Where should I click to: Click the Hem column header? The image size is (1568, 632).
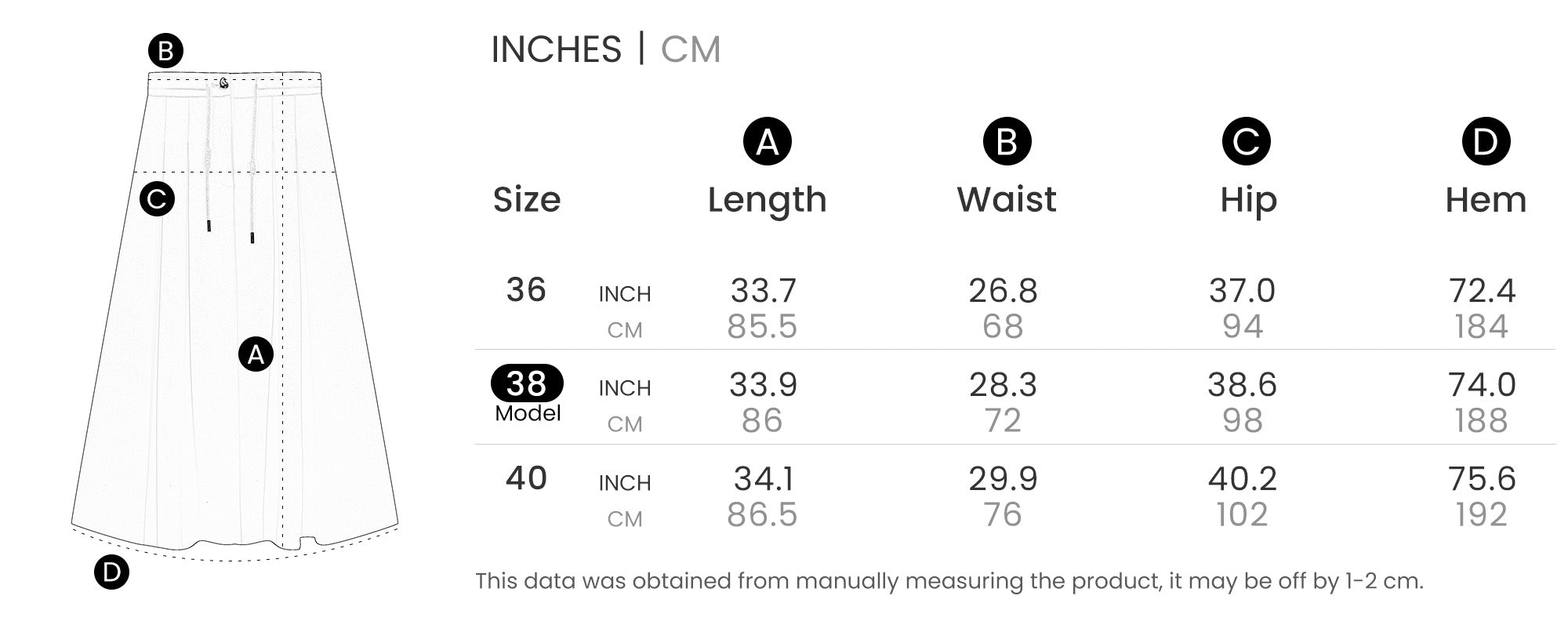[1486, 200]
